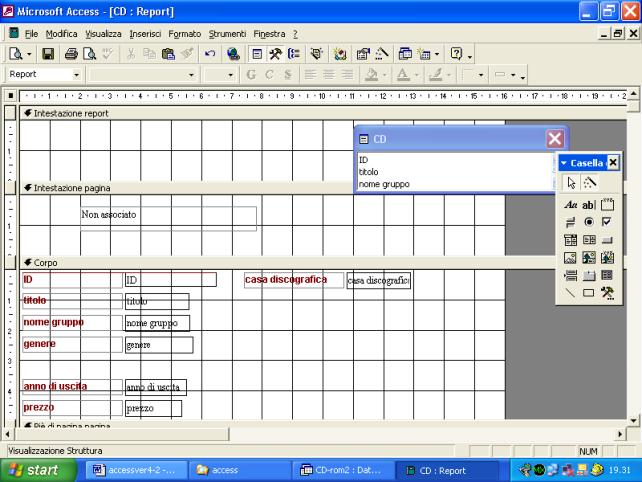
Task: Select the Command Button tool in toolbox
Action: 607,240
